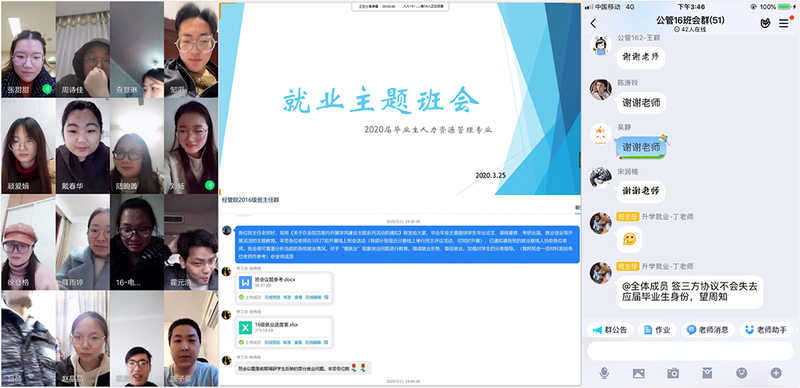Screen dimensions: 800x388
Task: View 42人在线 online members list
Action: coord(690,30)
